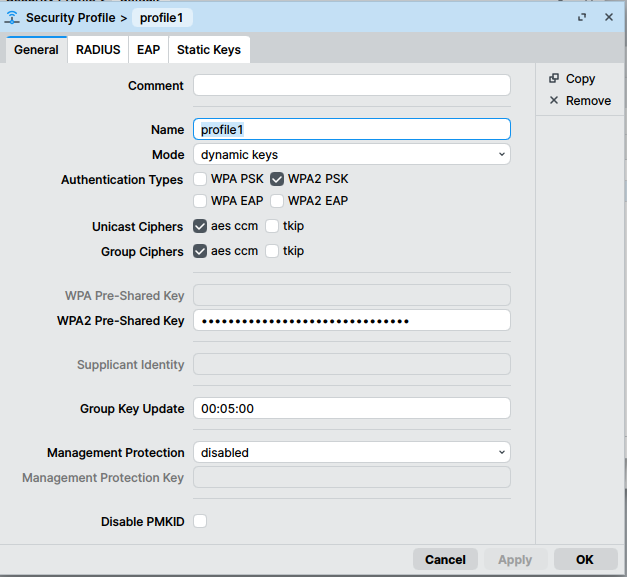Uncheck the WPA2 PSK authentication type
This screenshot has width=627, height=577.
[x=277, y=180]
